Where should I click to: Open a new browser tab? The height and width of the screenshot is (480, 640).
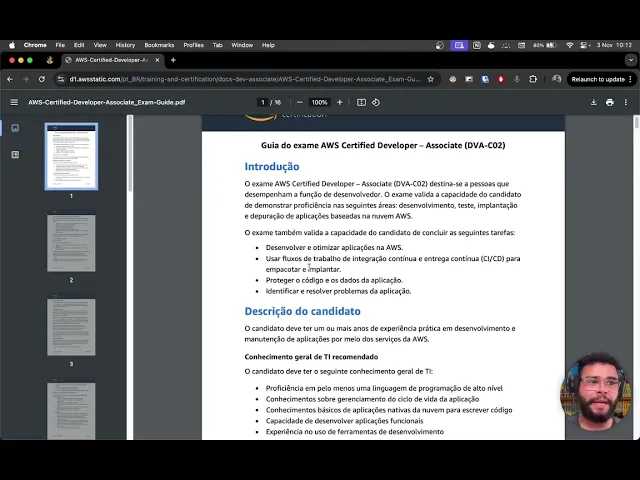[173, 60]
